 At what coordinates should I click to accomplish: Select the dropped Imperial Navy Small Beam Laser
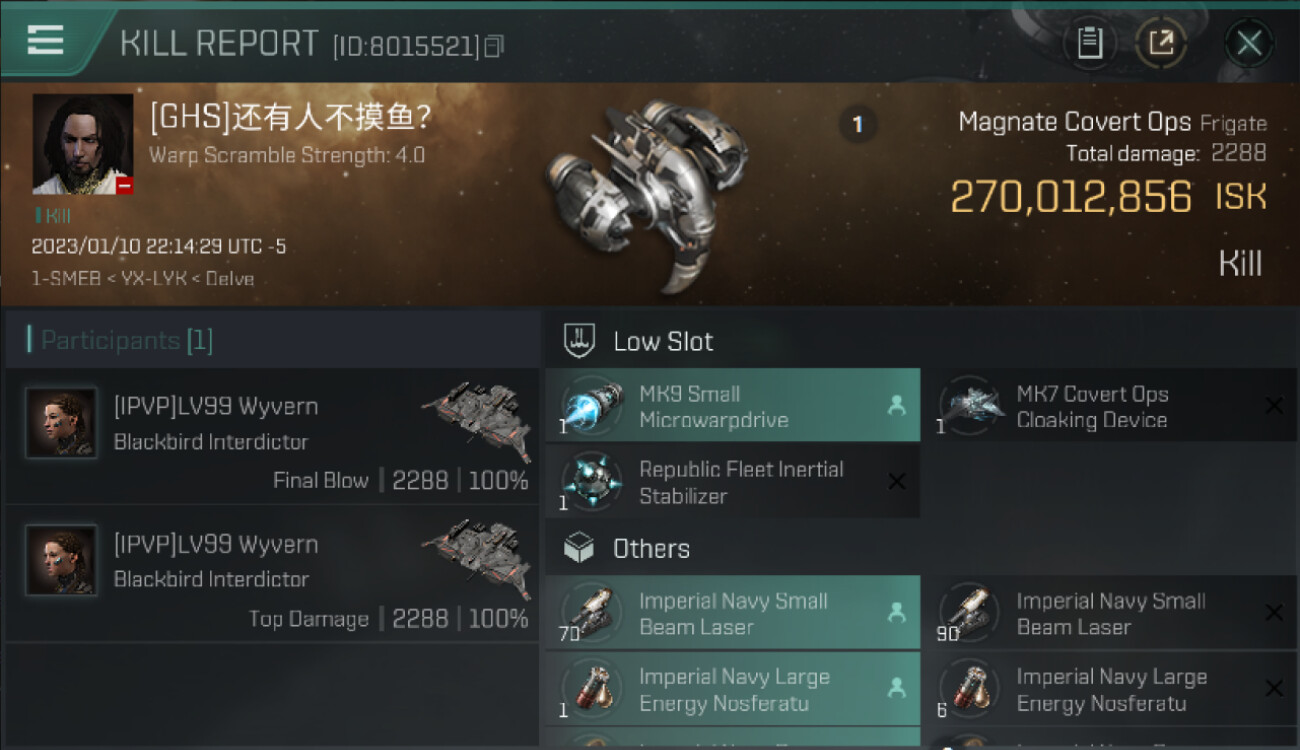(x=732, y=613)
